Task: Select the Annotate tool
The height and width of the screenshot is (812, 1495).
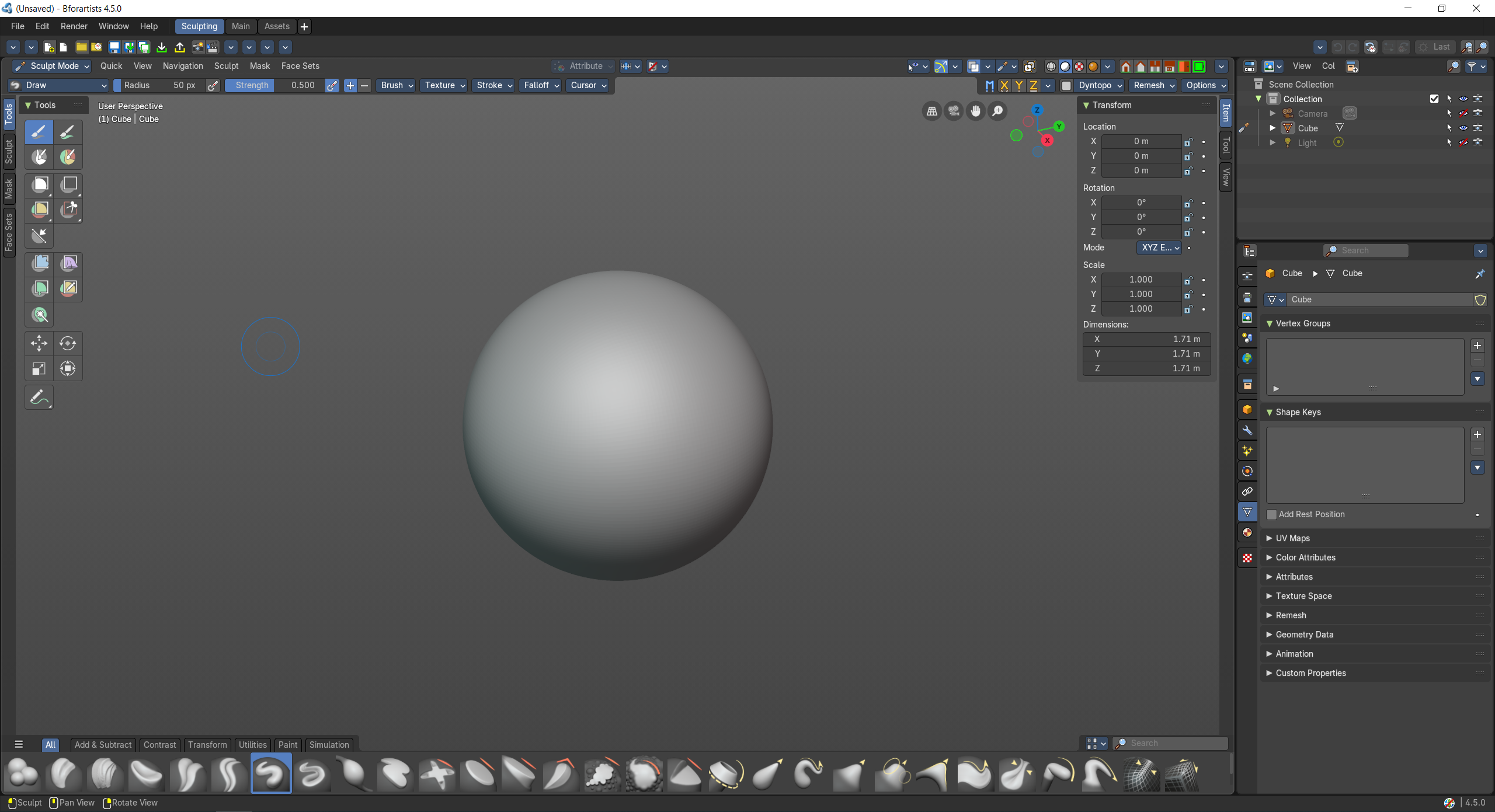Action: (x=39, y=398)
